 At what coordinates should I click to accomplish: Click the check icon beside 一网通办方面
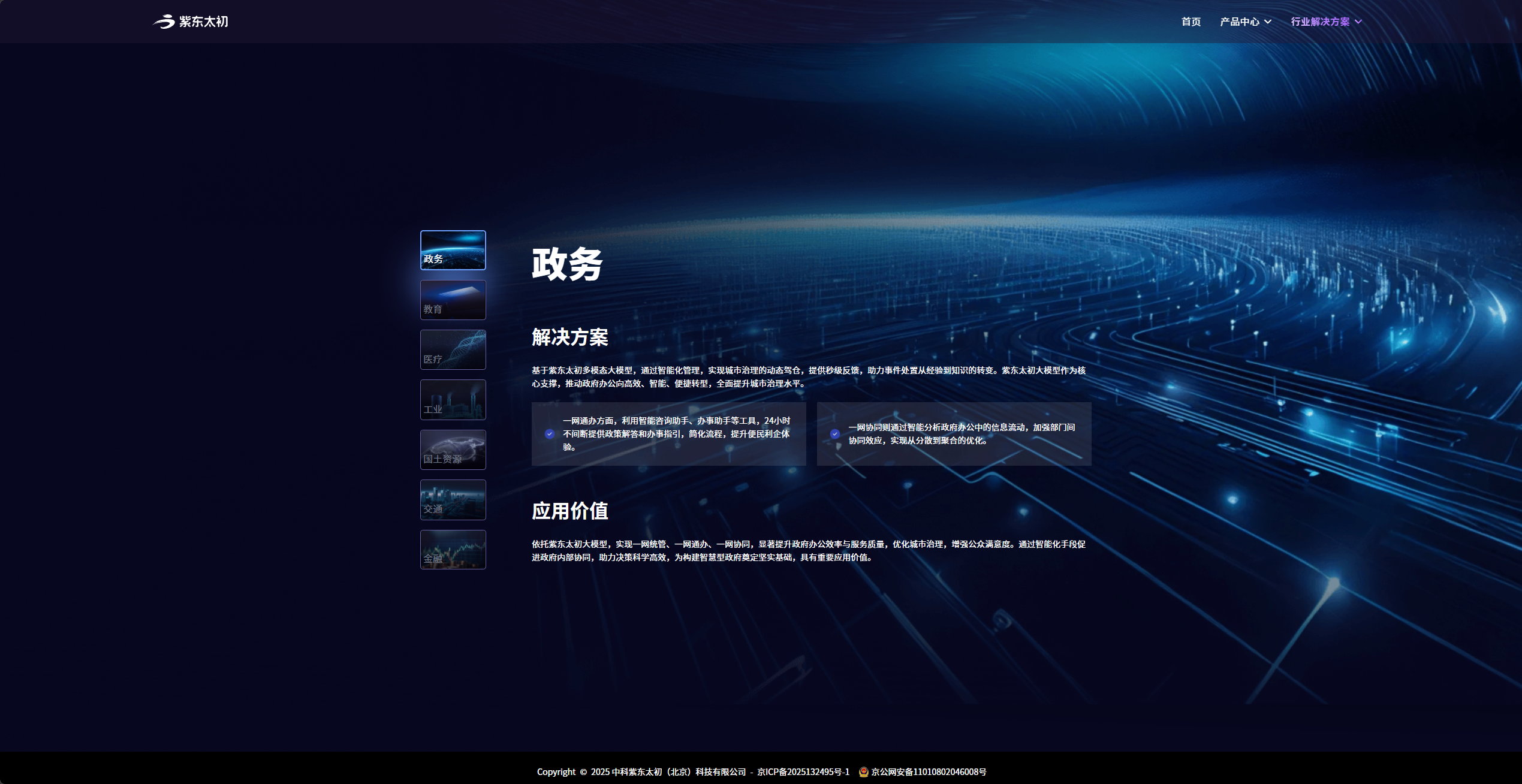[550, 434]
